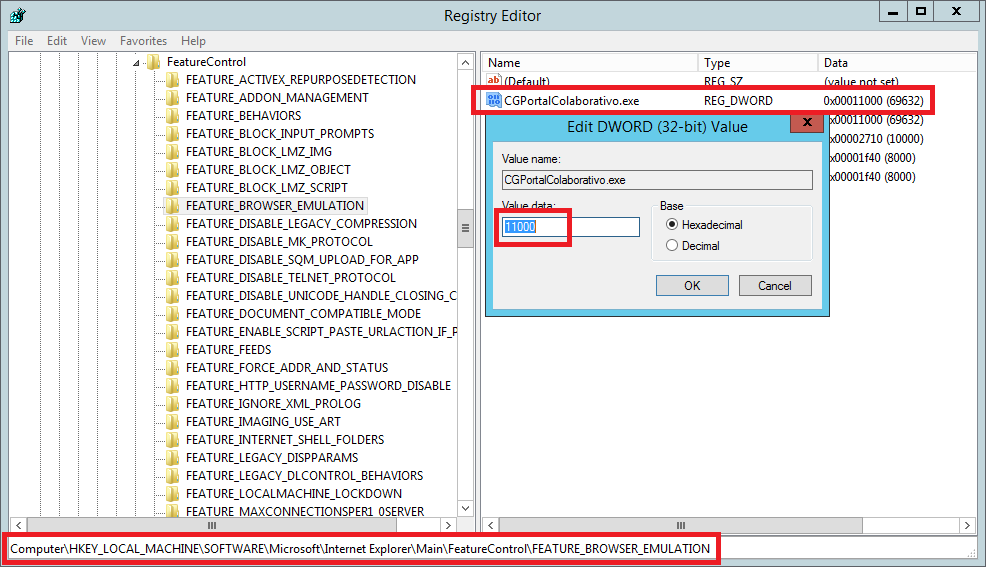The width and height of the screenshot is (986, 567).
Task: Close the Edit DWORD dialog
Action: [807, 123]
